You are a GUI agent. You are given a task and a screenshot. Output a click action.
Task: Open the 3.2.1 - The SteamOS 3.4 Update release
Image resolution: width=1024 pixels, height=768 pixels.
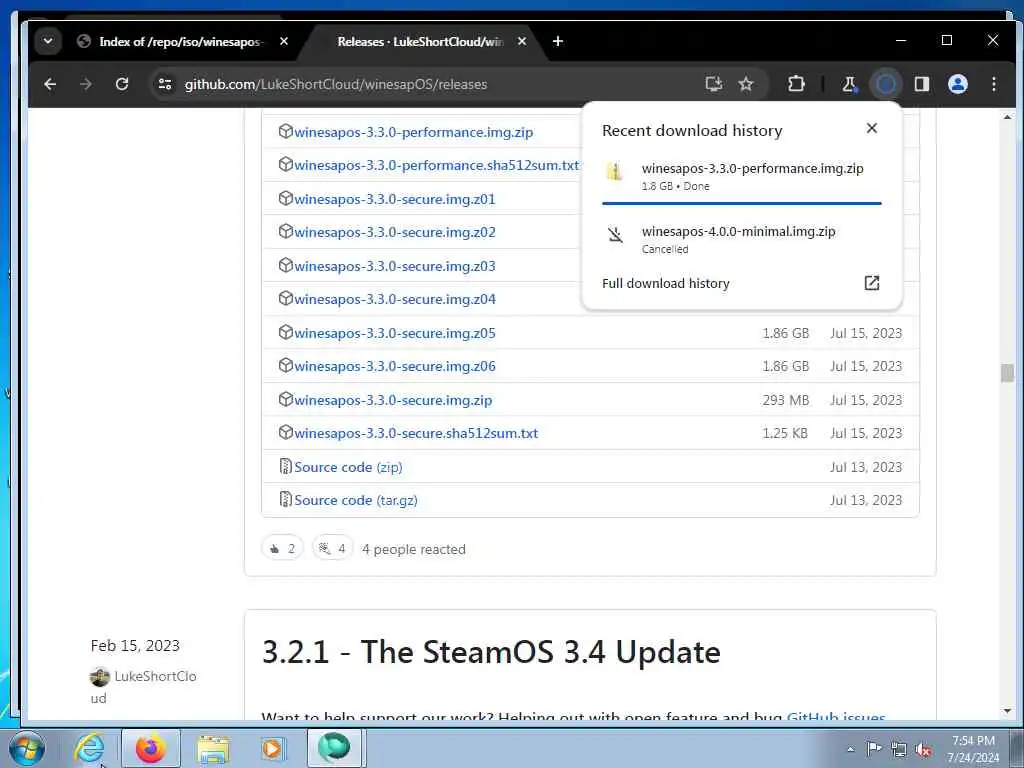point(491,652)
